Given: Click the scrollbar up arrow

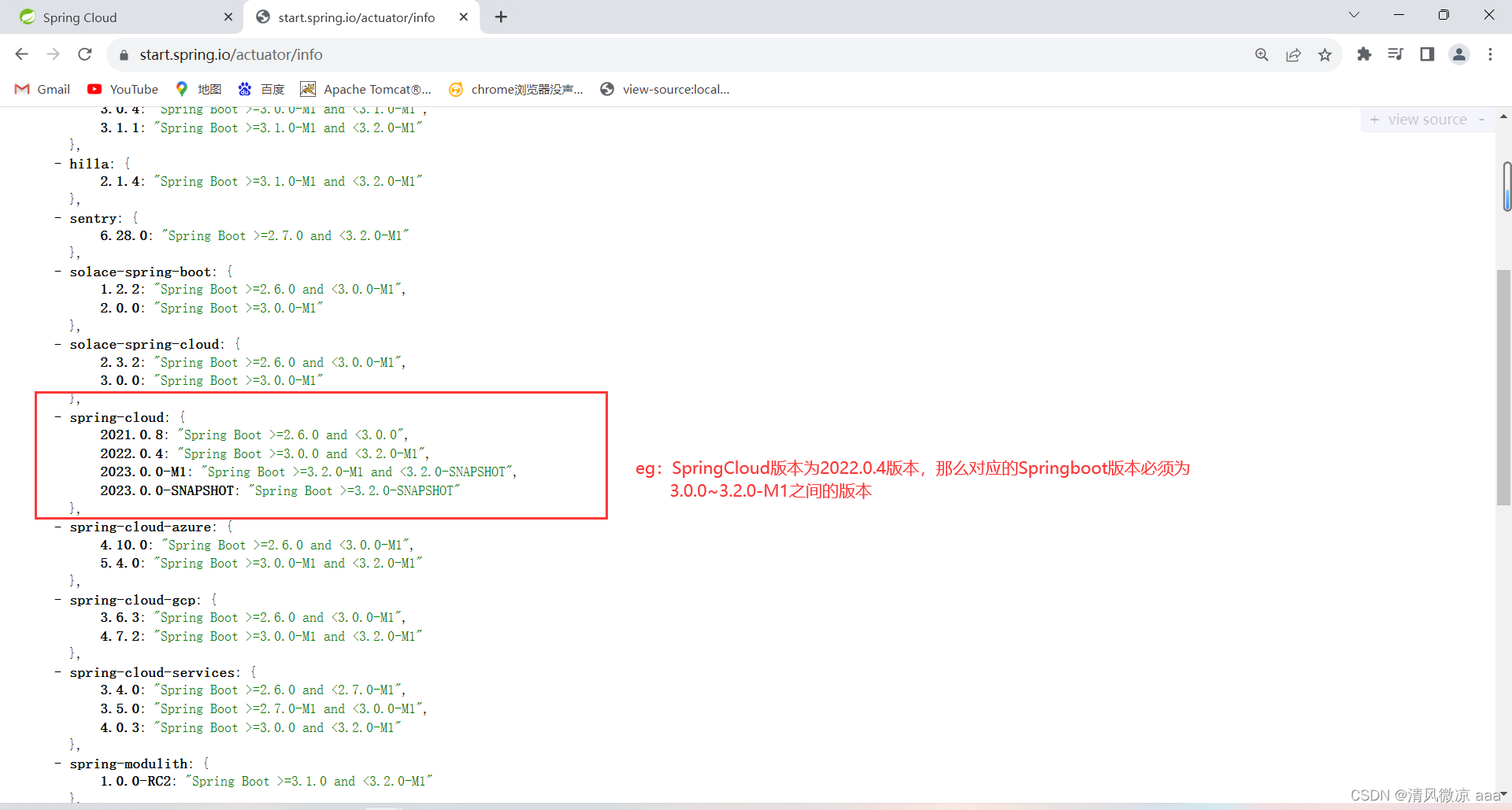Looking at the screenshot, I should pyautogui.click(x=1503, y=117).
